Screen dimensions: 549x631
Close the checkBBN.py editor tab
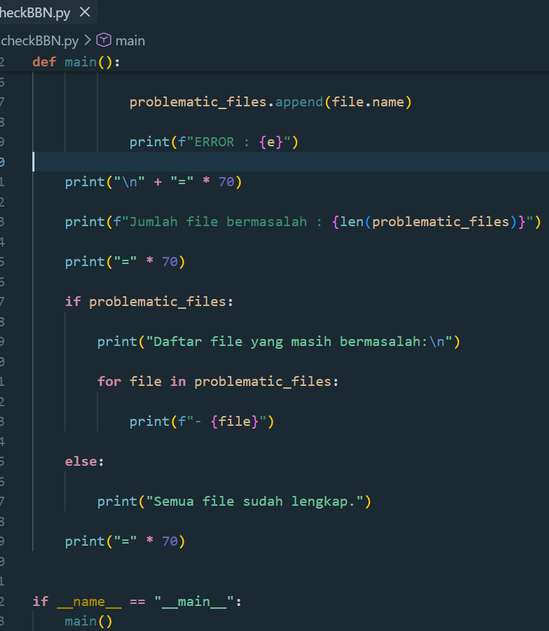coord(85,12)
